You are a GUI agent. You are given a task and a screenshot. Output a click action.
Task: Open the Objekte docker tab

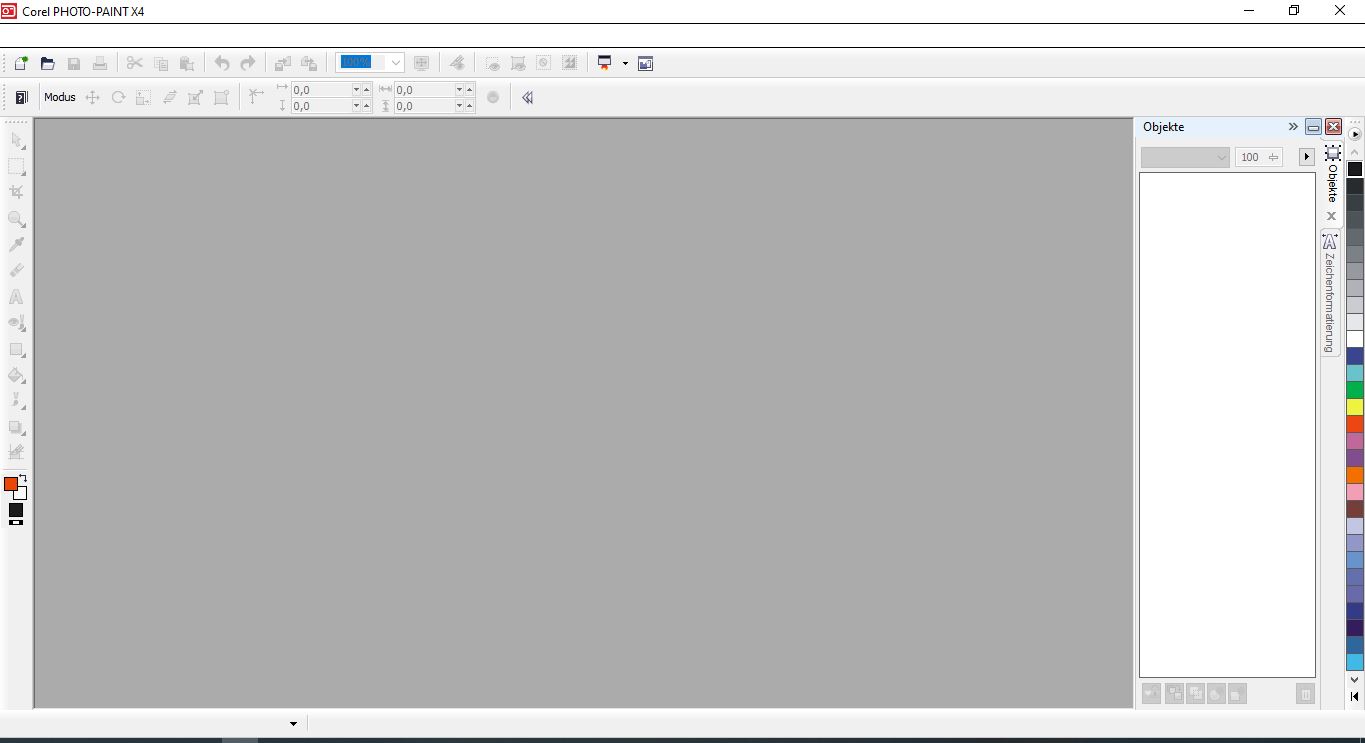pos(1330,175)
